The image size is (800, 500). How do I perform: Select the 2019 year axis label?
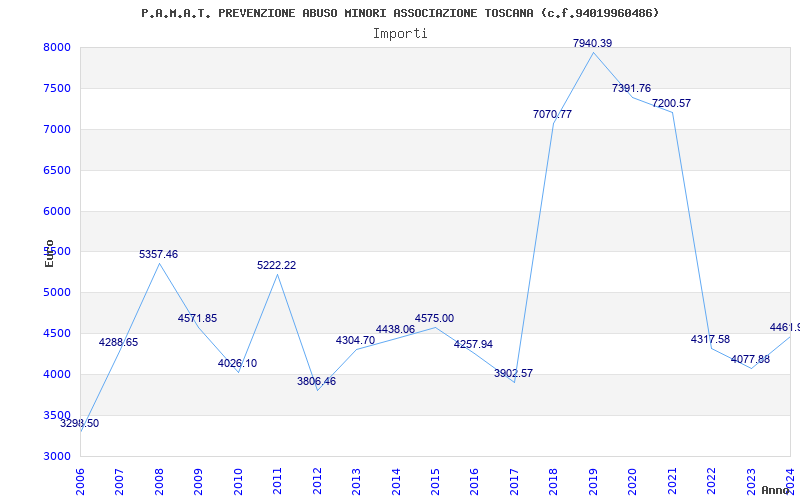coord(593,482)
